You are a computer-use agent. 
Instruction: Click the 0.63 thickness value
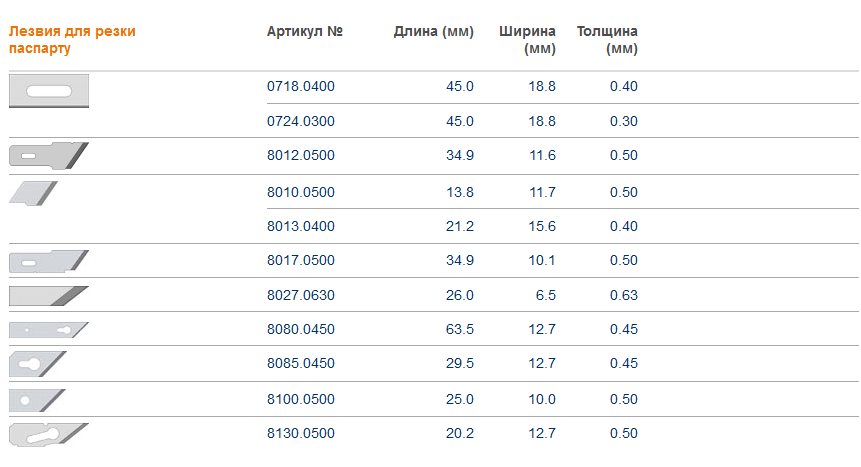(624, 295)
